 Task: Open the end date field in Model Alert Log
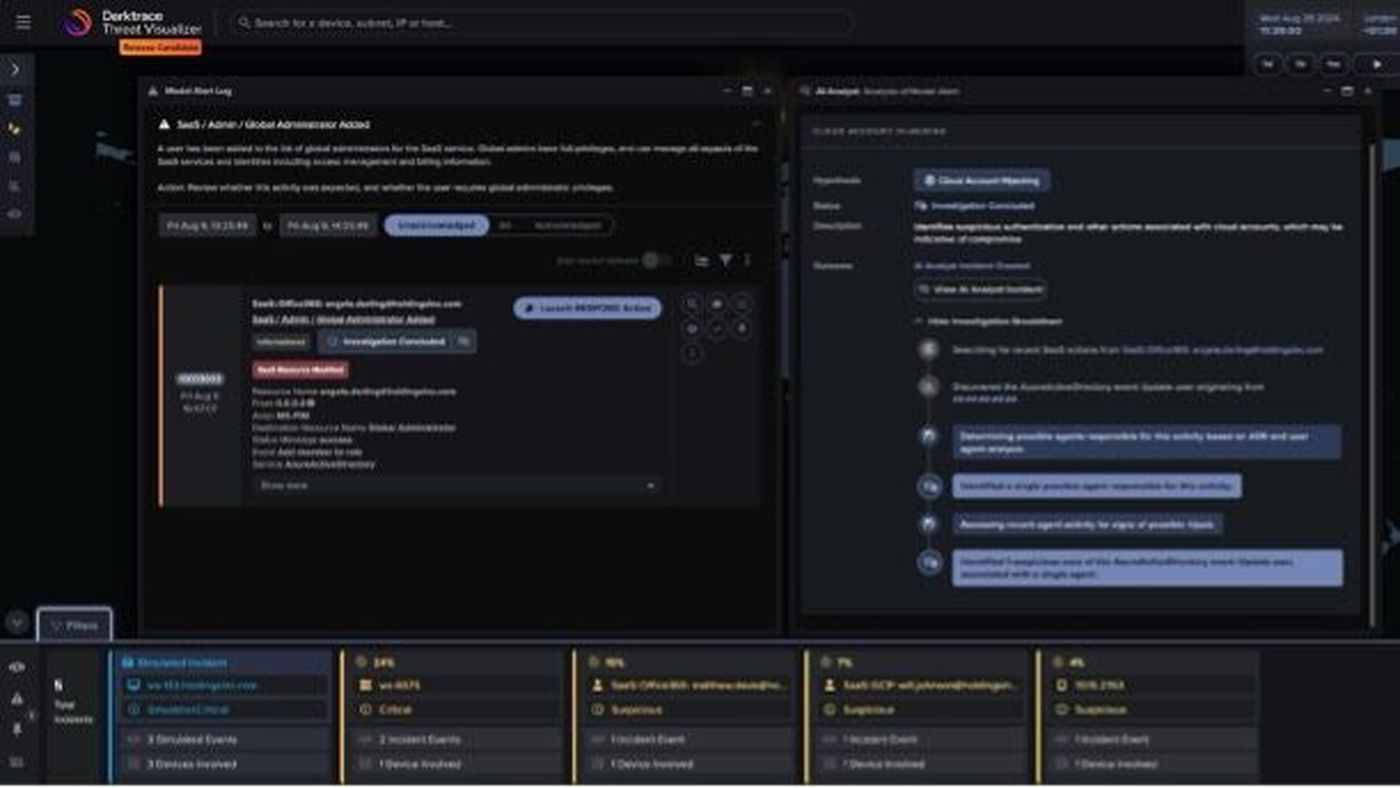328,226
